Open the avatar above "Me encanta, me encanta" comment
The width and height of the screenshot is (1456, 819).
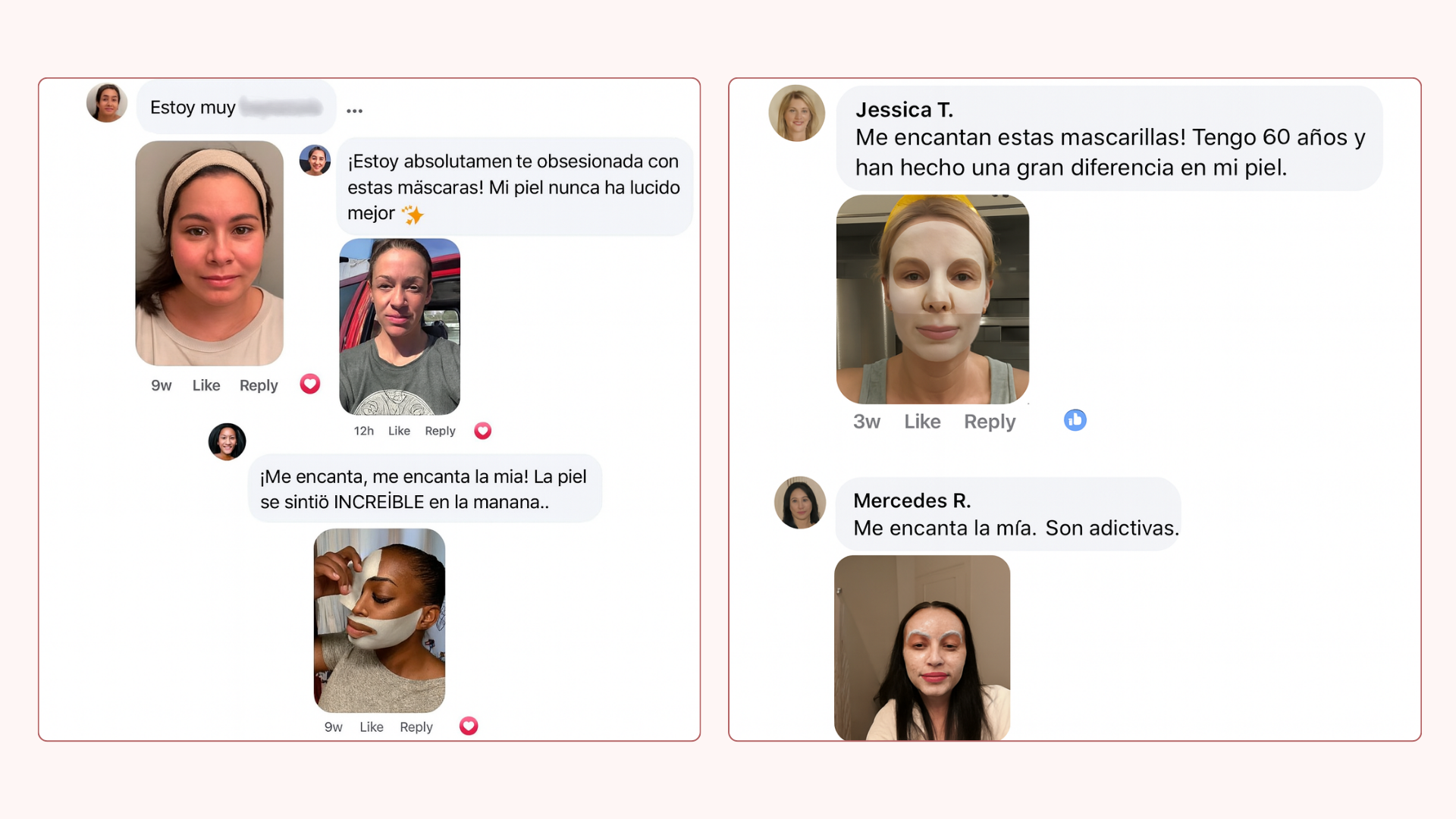(x=227, y=441)
